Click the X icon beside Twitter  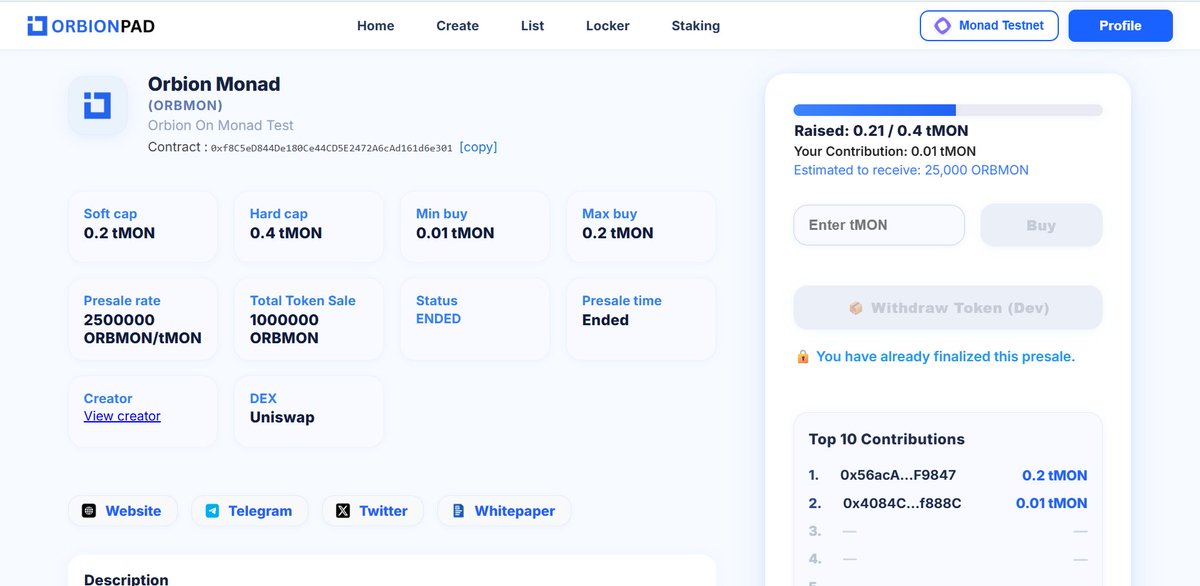coord(343,511)
